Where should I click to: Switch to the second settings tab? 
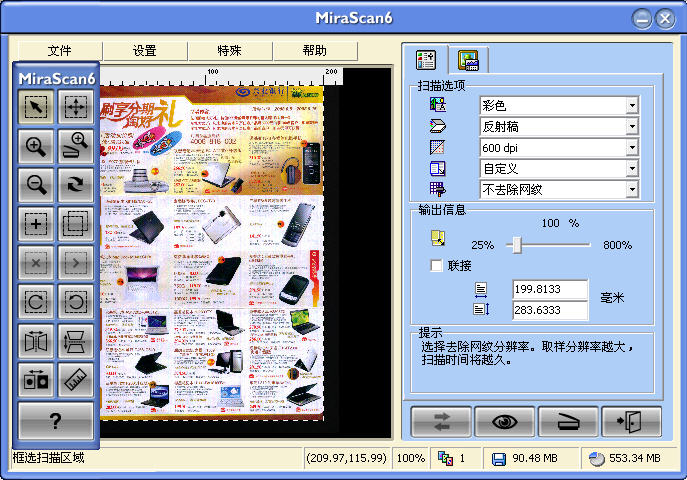[465, 60]
